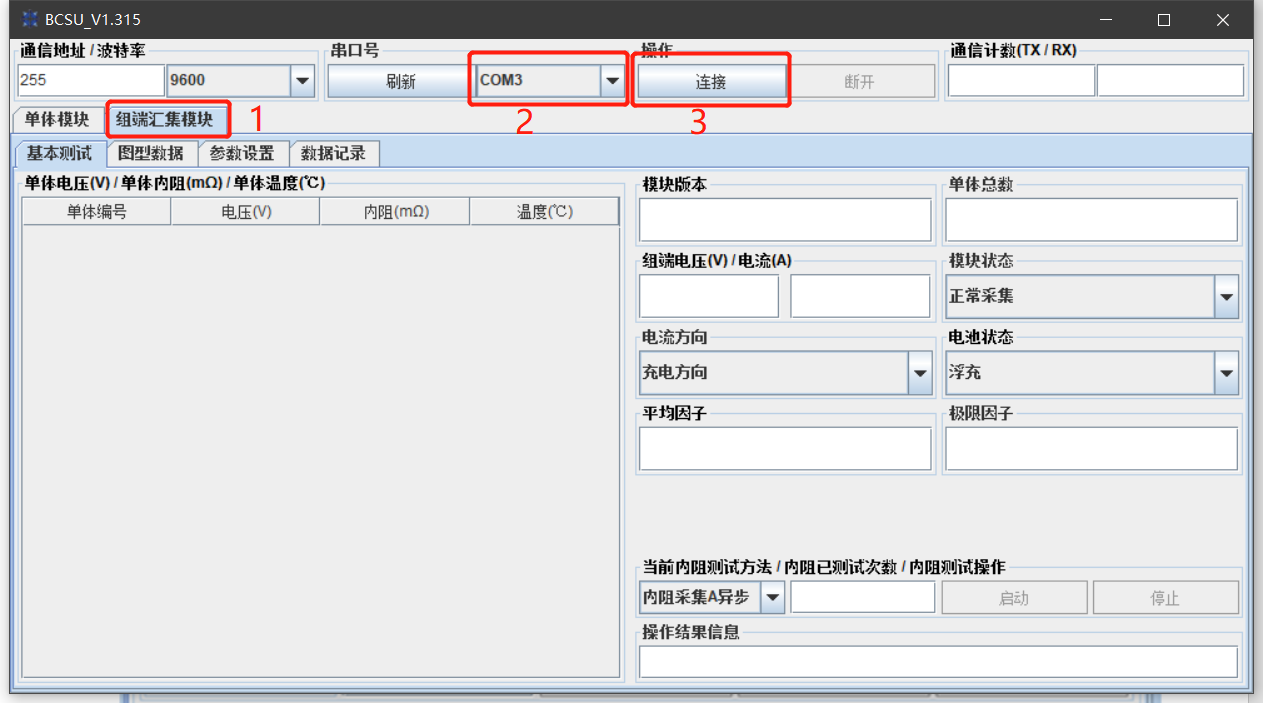Open the 电池状态 浮充 dropdown
1263x703 pixels.
point(1226,373)
